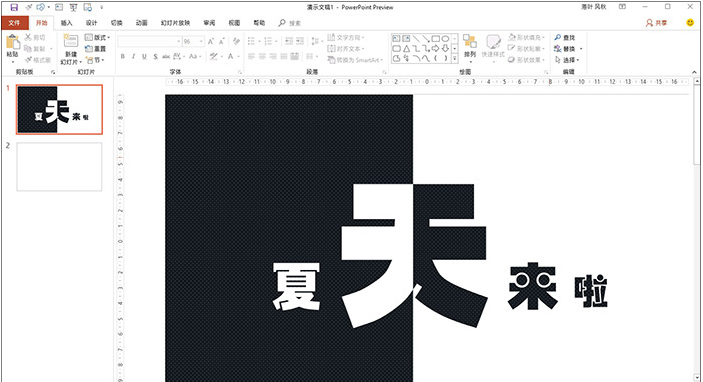
Task: Click the Copy icon
Action: (28, 48)
